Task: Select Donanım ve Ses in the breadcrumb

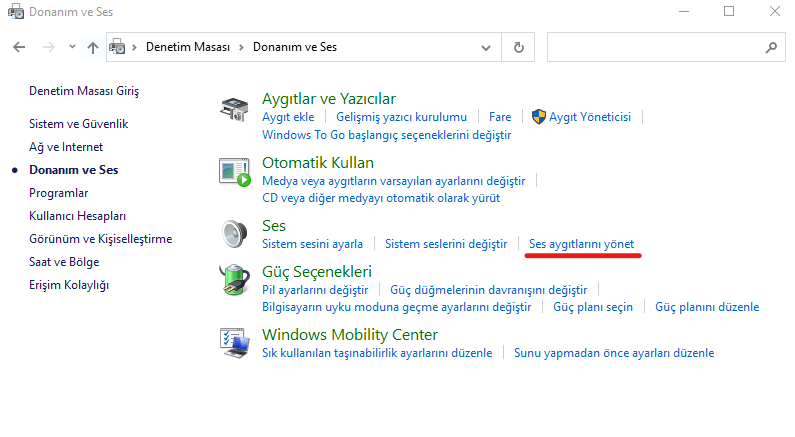Action: [295, 47]
